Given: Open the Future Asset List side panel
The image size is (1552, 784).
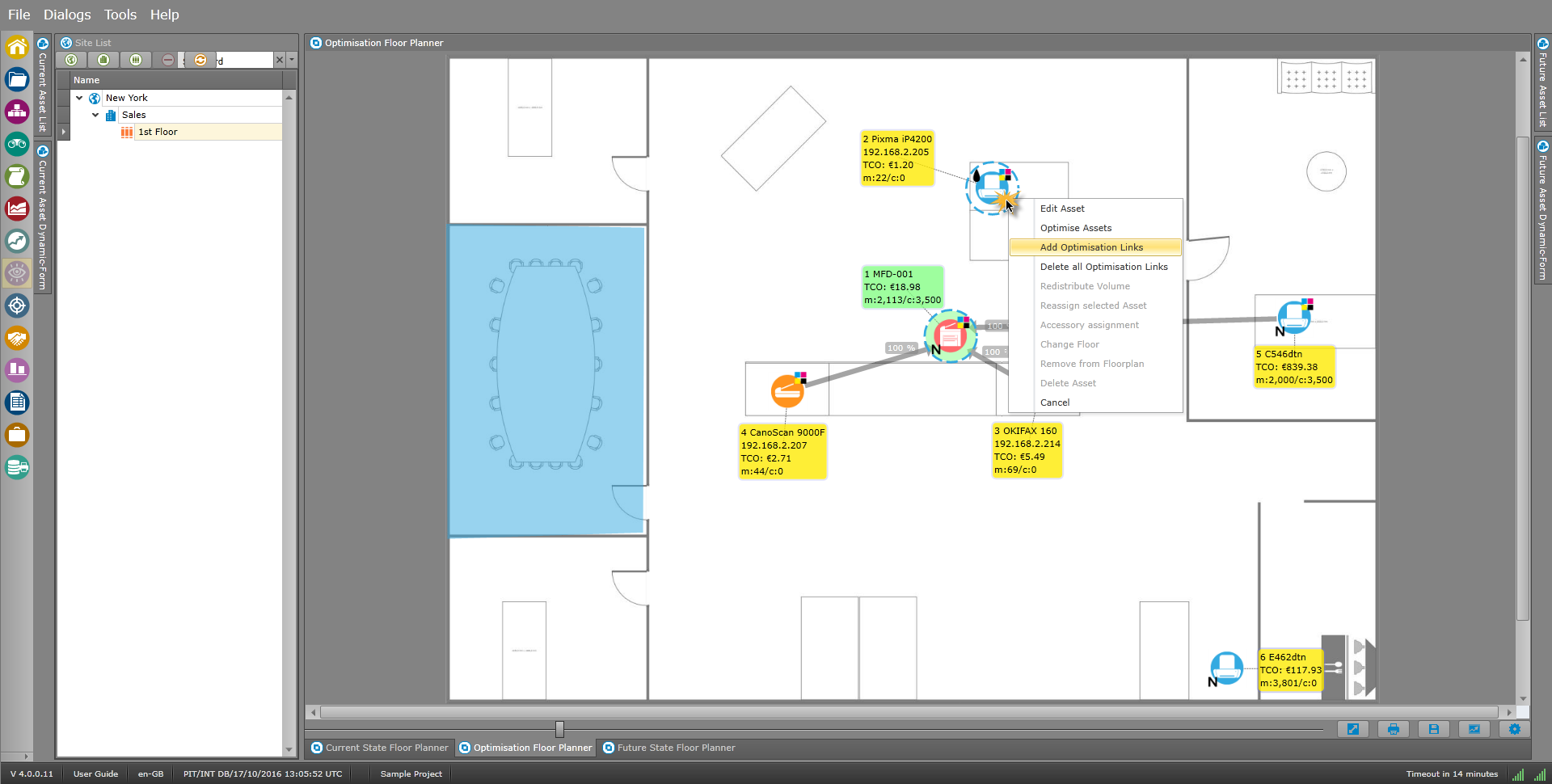Looking at the screenshot, I should point(1542,82).
